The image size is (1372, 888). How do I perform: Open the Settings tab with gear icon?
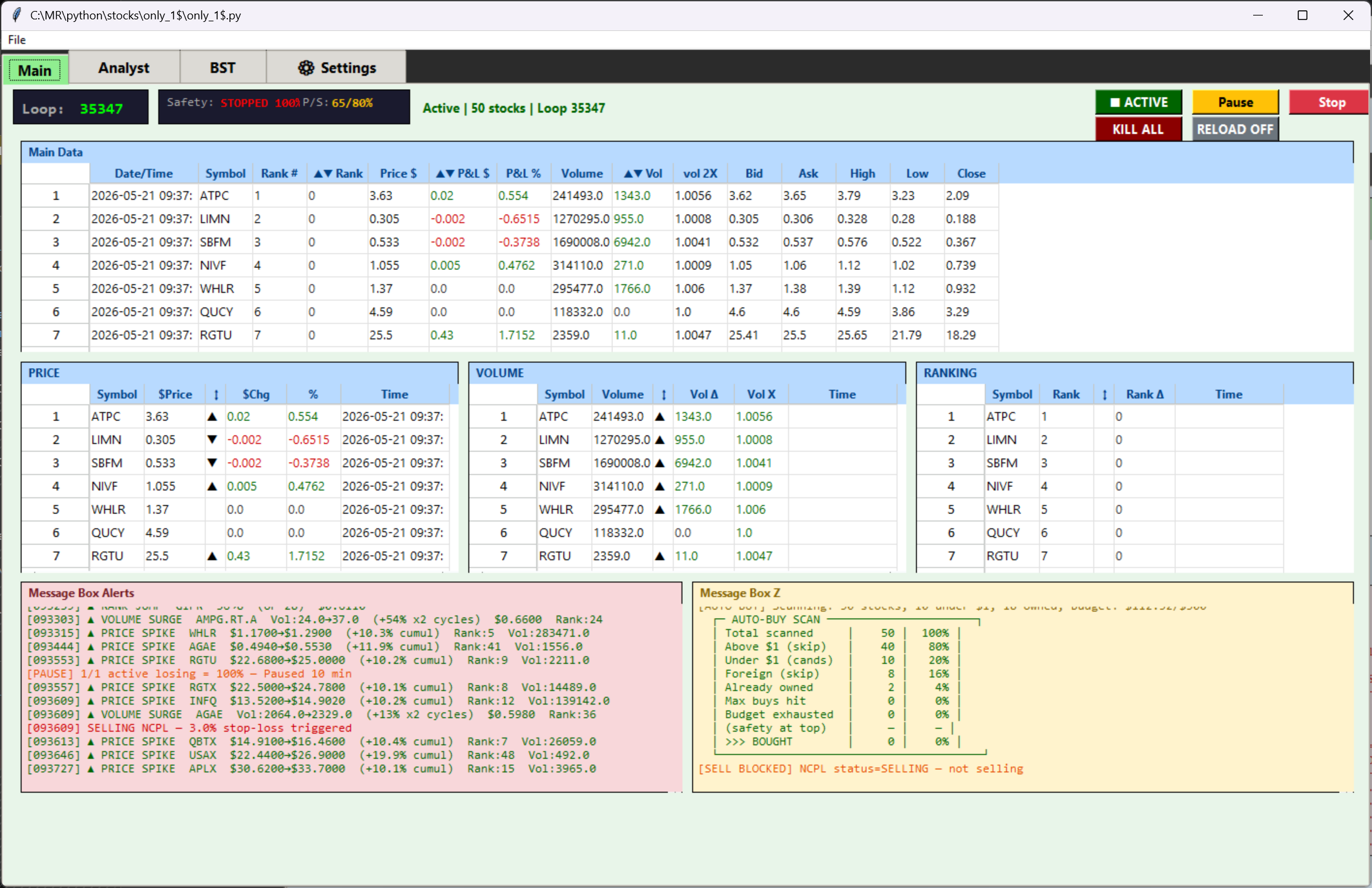tap(337, 68)
